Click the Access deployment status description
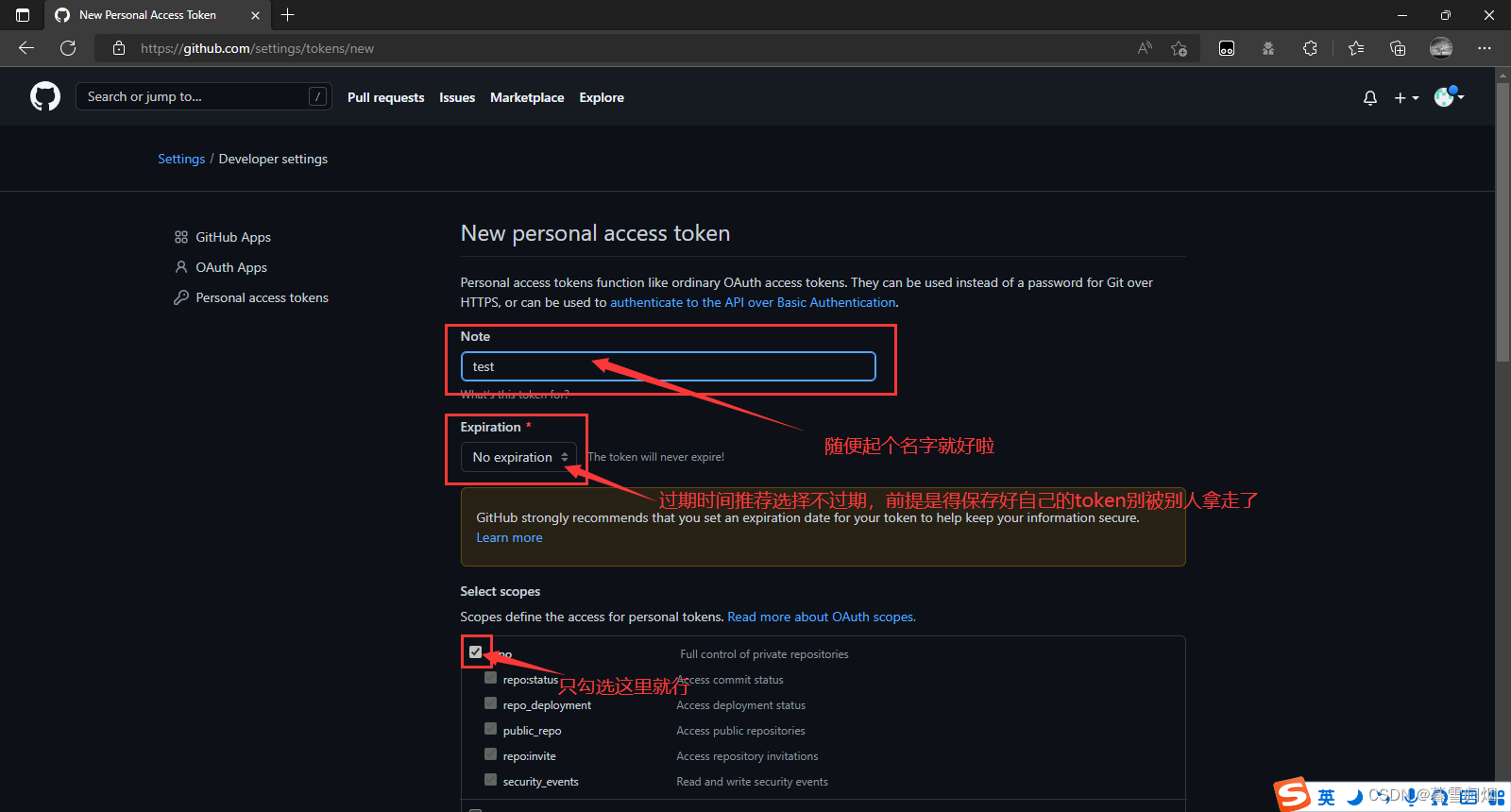The image size is (1511, 812). click(740, 705)
